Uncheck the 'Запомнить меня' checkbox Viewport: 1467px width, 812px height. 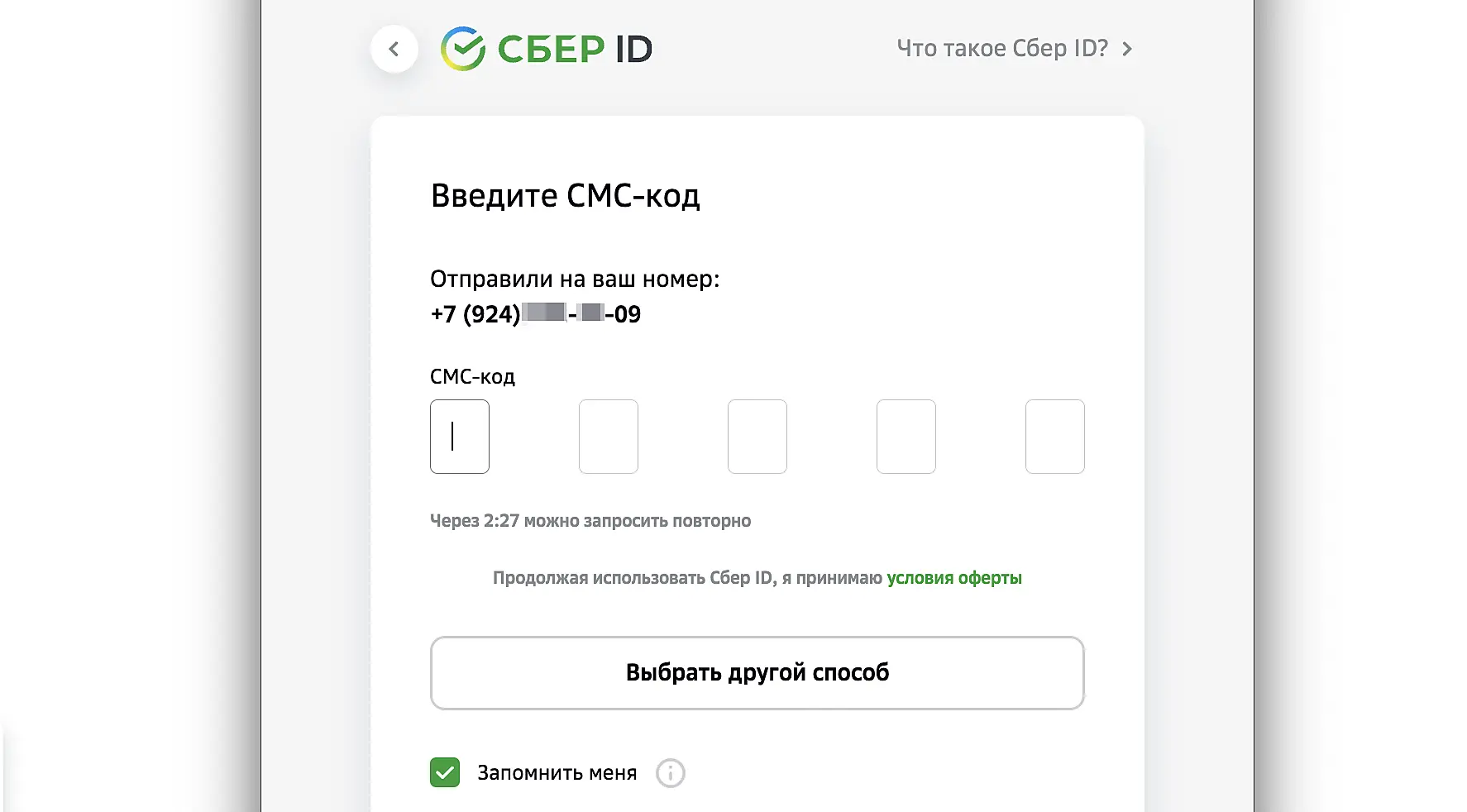(x=445, y=773)
